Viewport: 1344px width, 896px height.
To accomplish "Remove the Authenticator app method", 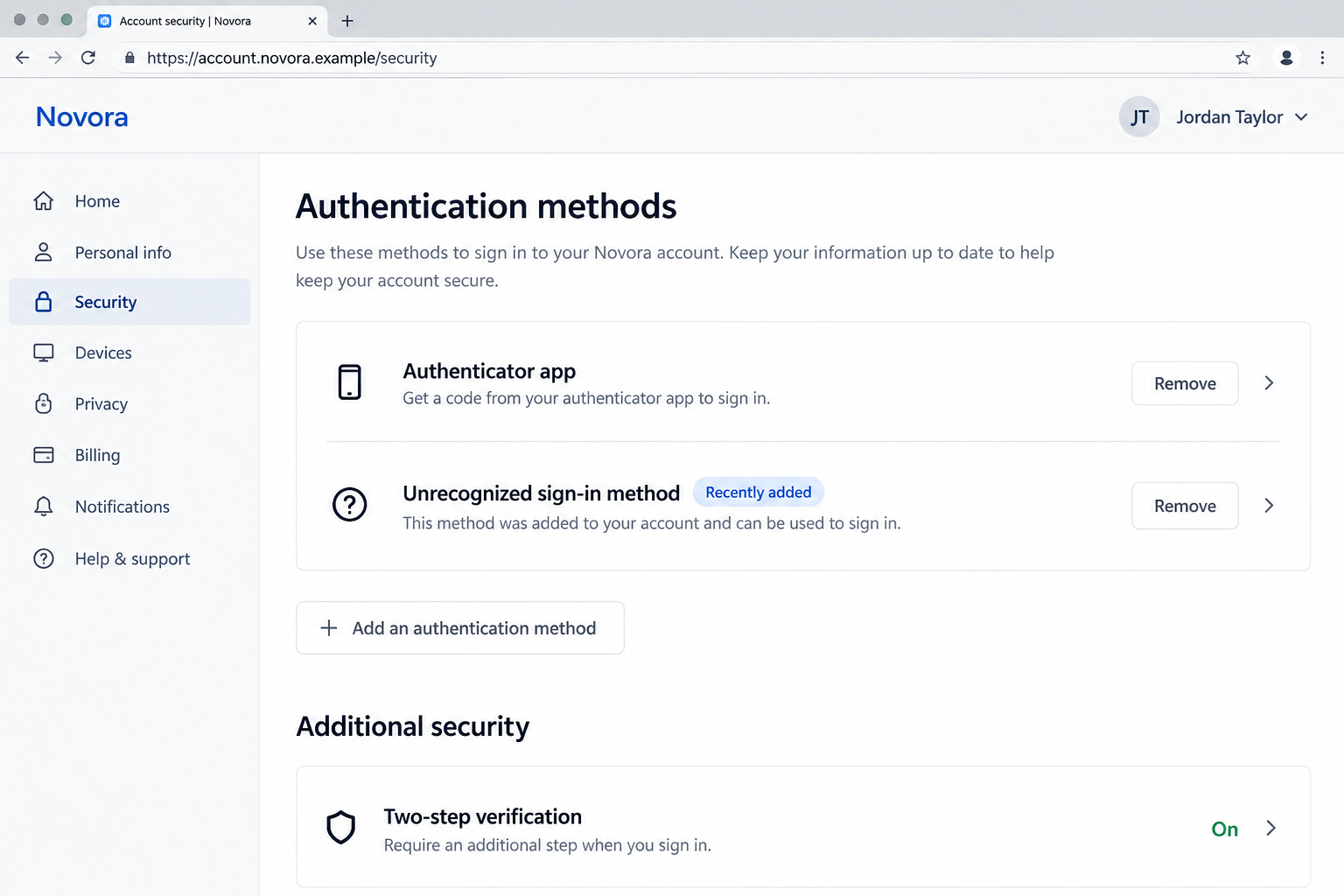I will click(1185, 383).
